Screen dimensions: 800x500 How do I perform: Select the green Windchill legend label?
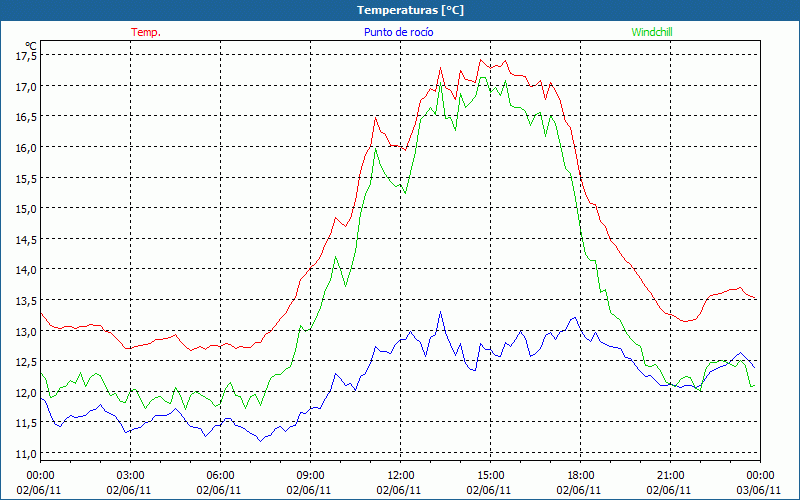(652, 32)
